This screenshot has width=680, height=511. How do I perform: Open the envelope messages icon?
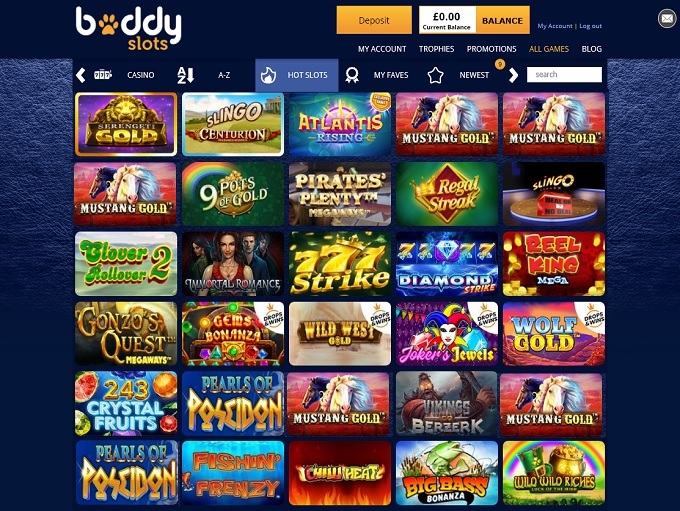click(x=667, y=19)
